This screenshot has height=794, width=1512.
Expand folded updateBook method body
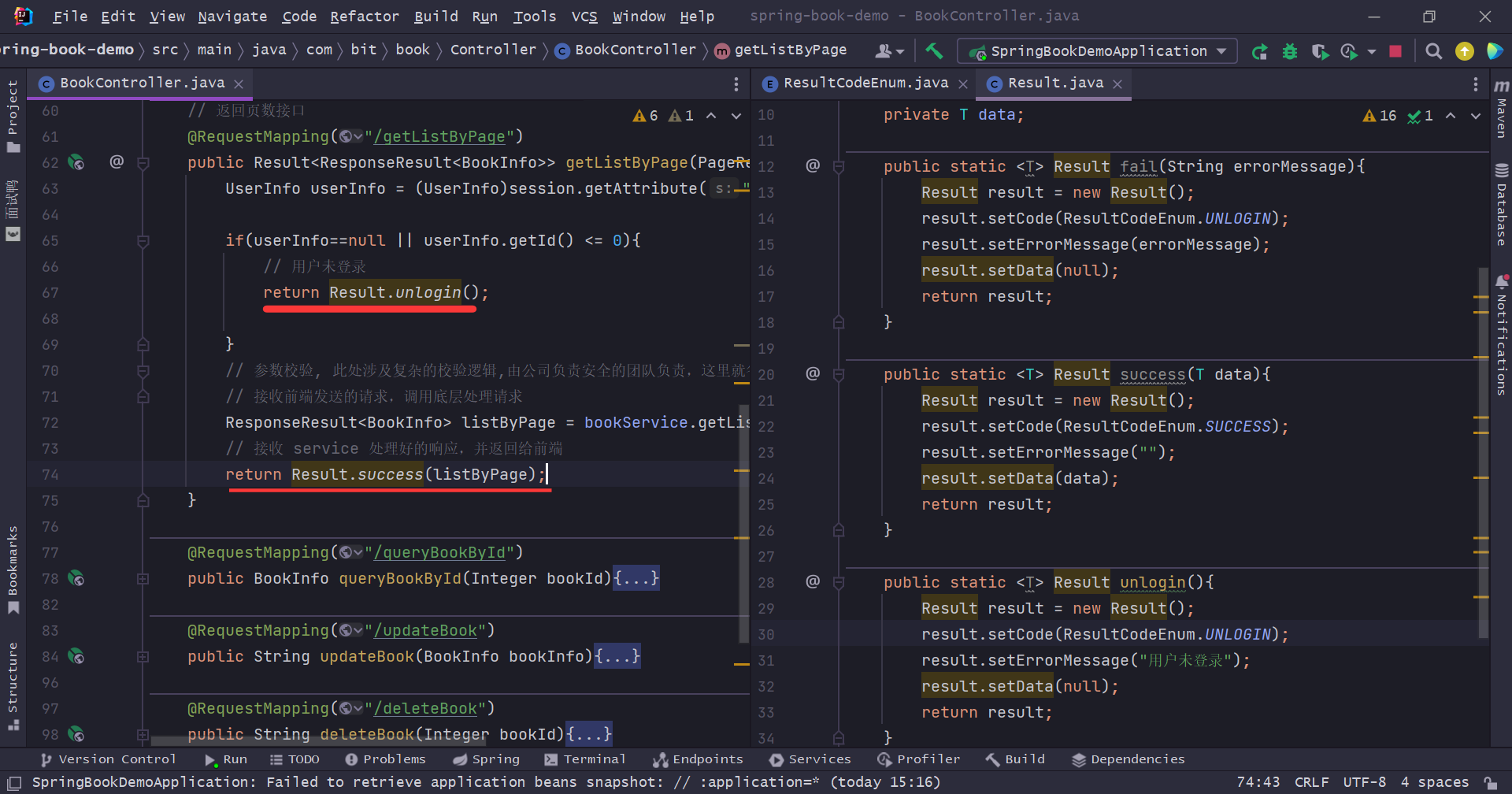[x=617, y=656]
